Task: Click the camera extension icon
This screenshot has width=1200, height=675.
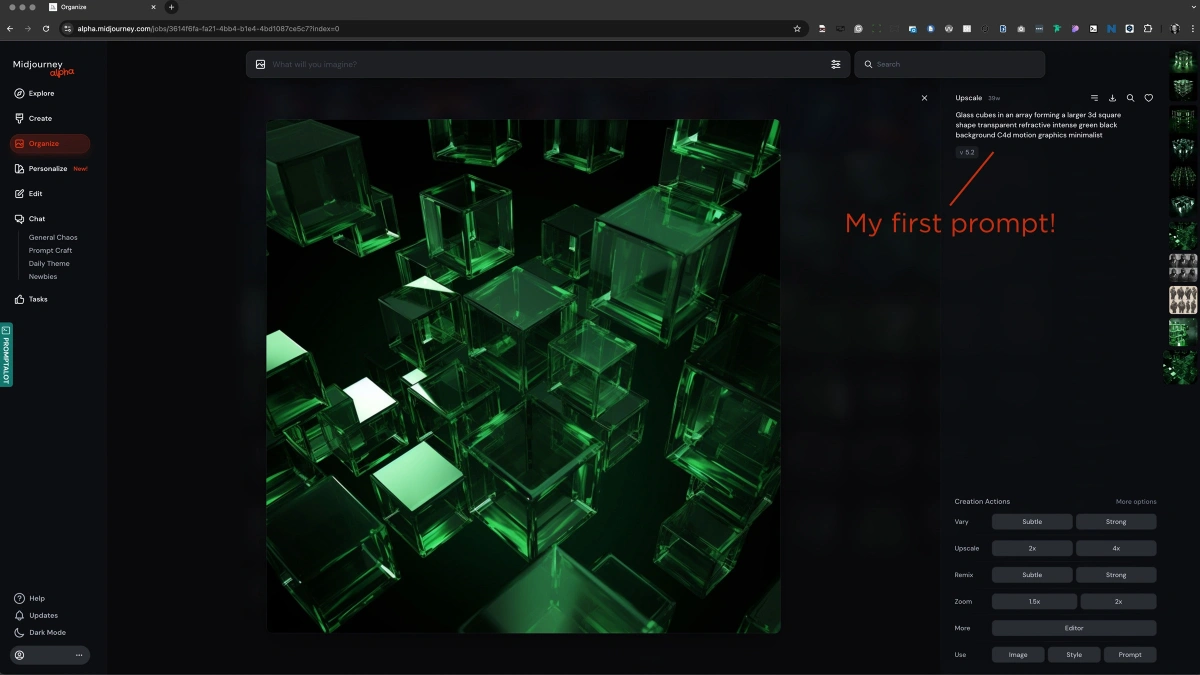Action: (1021, 29)
